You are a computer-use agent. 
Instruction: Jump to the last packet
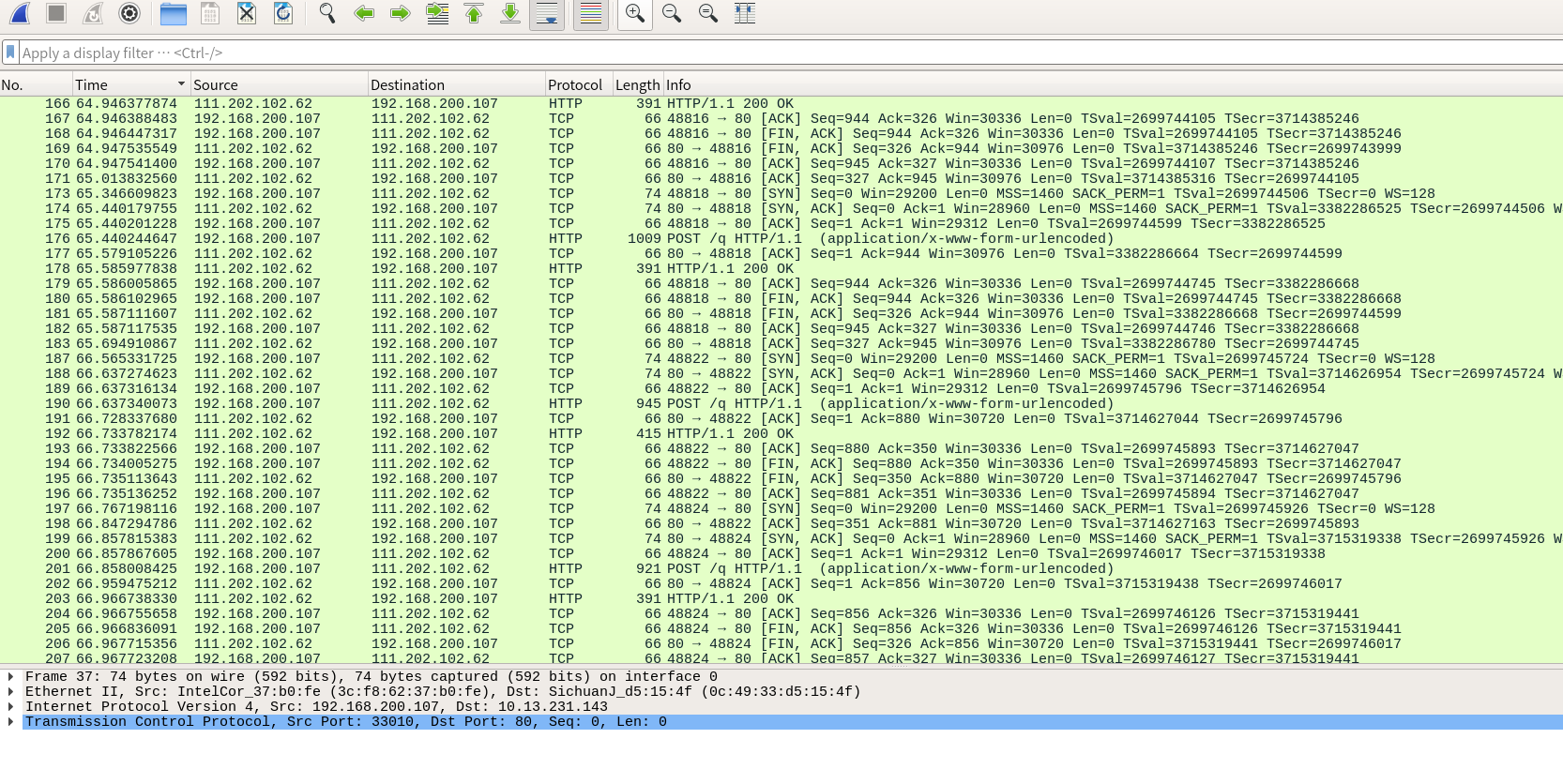pyautogui.click(x=510, y=13)
